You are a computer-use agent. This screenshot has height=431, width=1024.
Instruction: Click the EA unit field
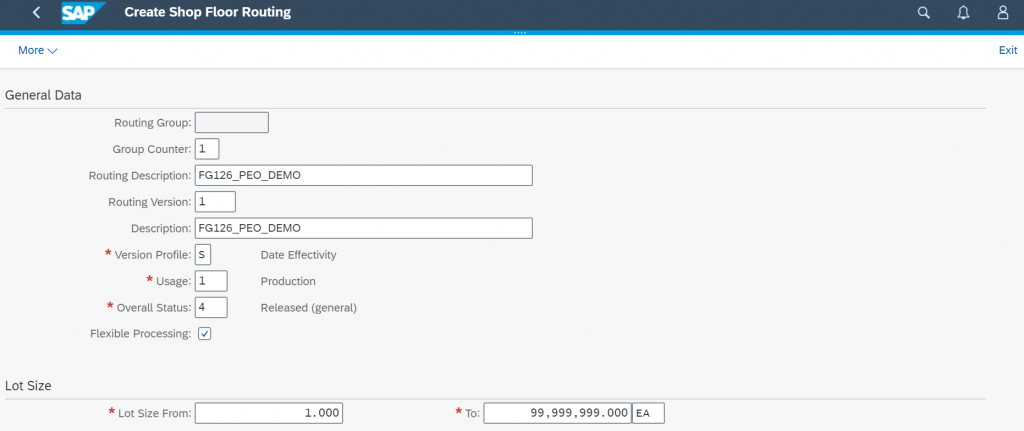point(648,413)
